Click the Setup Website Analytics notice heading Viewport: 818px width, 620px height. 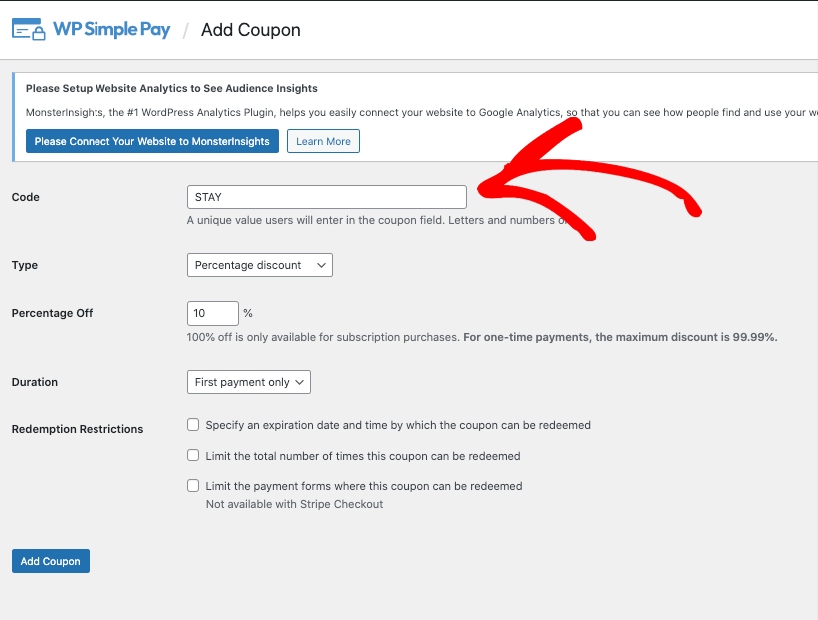[x=172, y=89]
